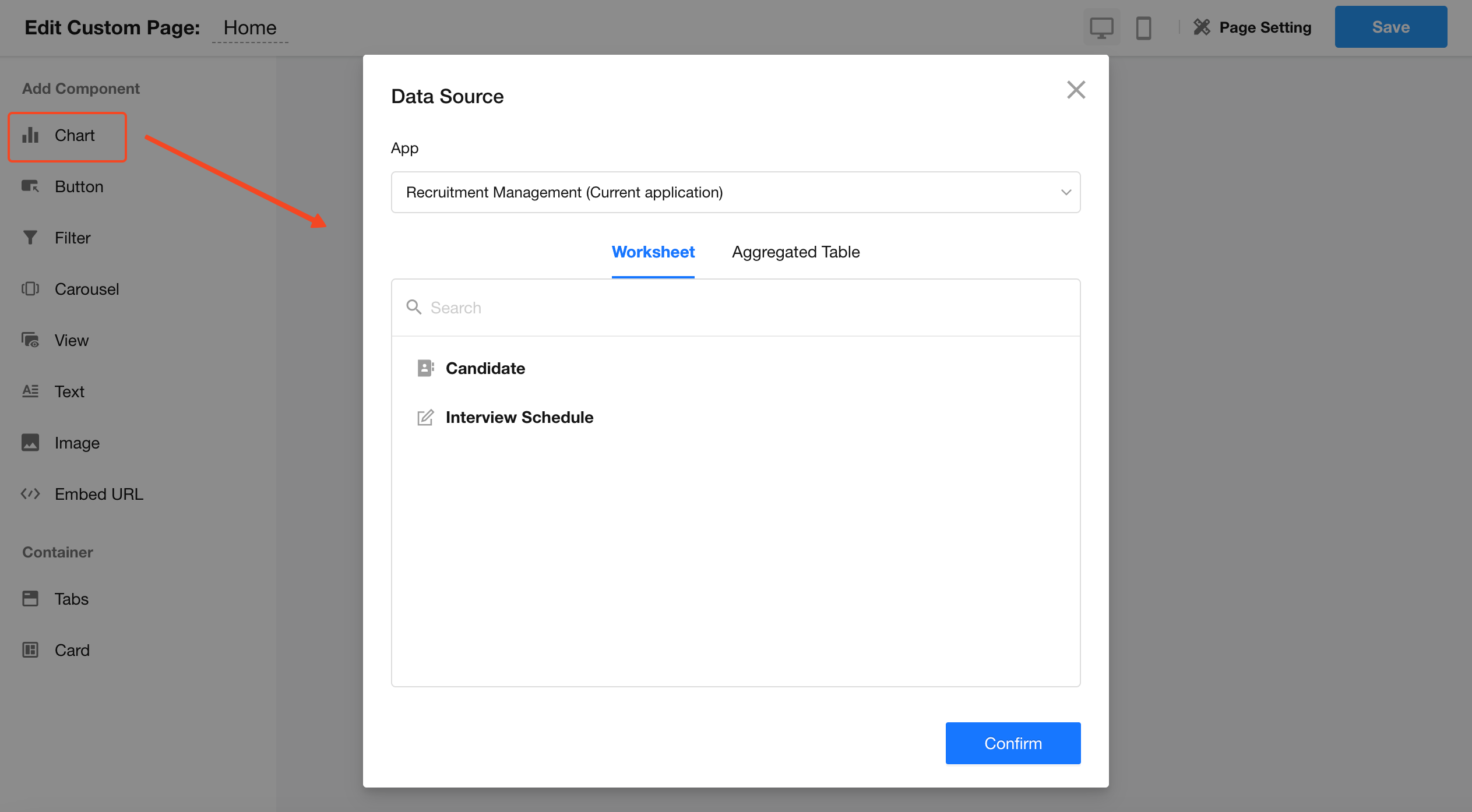Screen dimensions: 1472x812
Task: Click the Candidate worksheet icon
Action: [425, 368]
